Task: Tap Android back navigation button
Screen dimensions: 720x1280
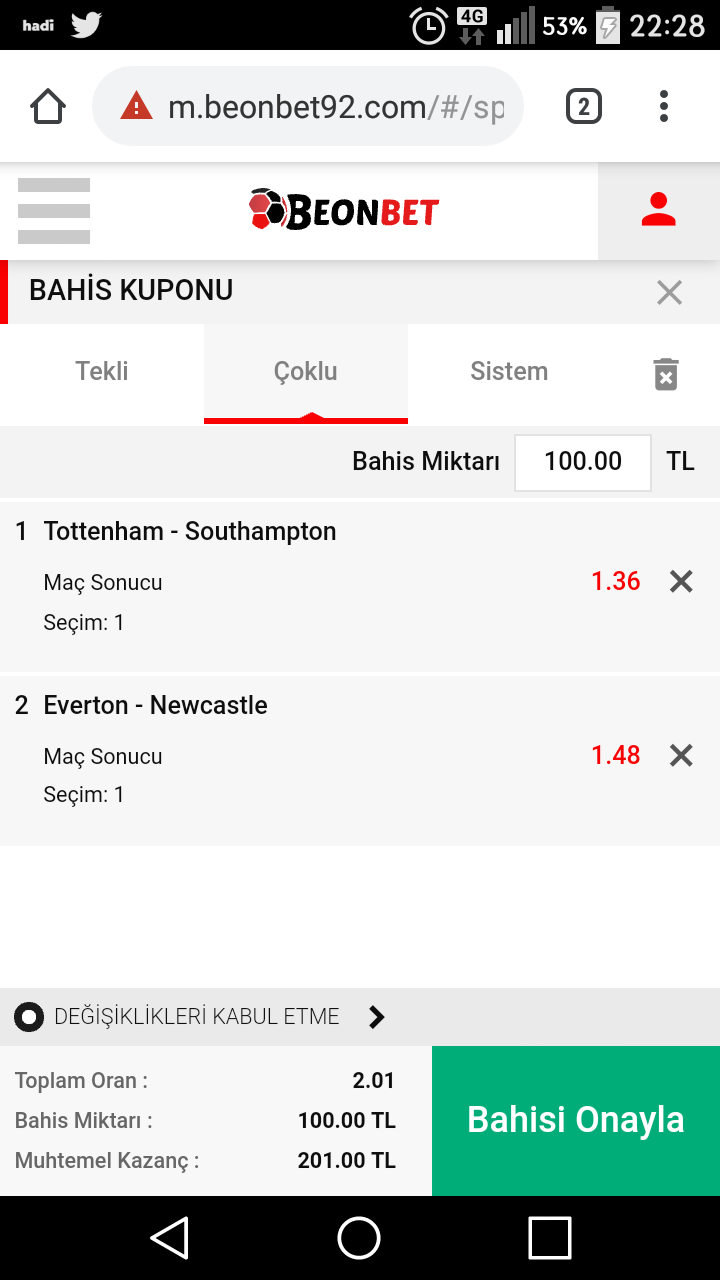Action: 170,1238
